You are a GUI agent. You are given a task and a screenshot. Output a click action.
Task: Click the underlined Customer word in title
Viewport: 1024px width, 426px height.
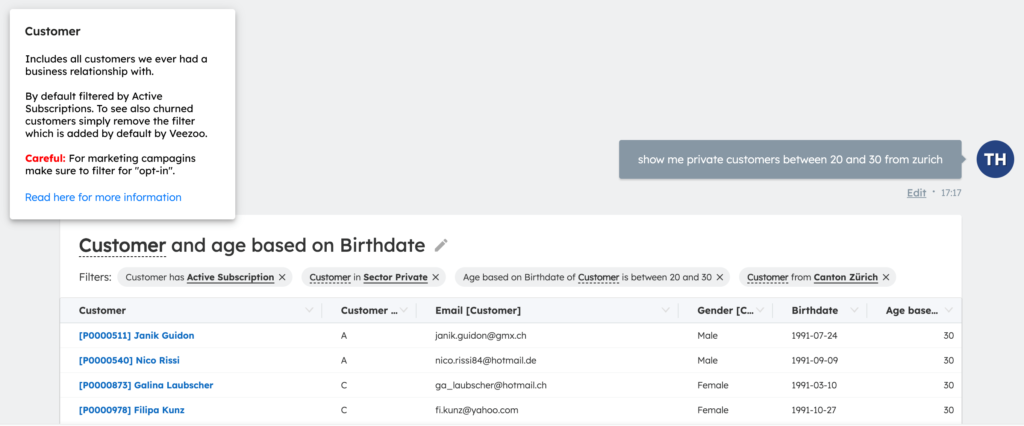coord(122,245)
